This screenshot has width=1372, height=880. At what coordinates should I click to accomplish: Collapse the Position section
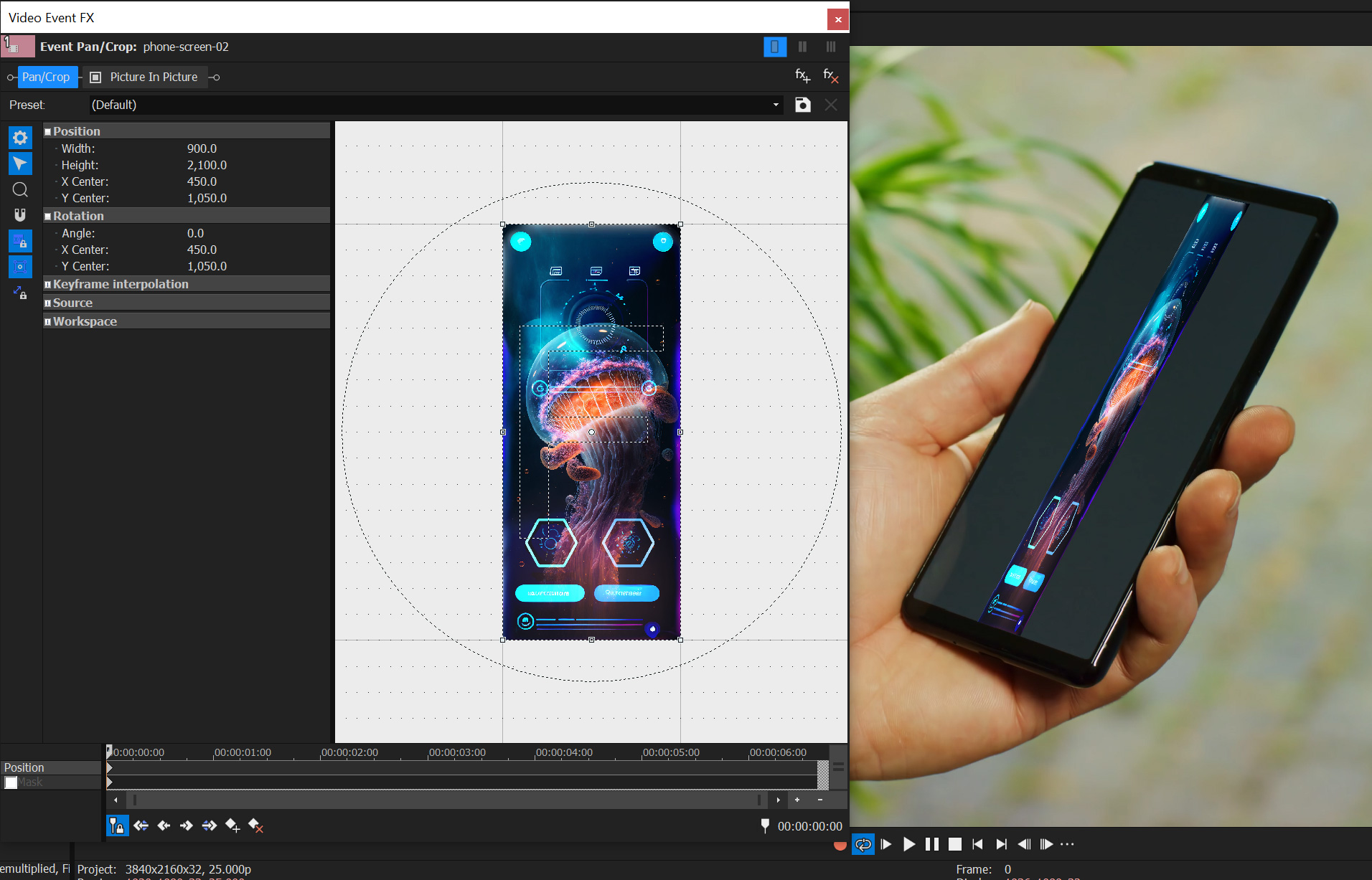[48, 132]
